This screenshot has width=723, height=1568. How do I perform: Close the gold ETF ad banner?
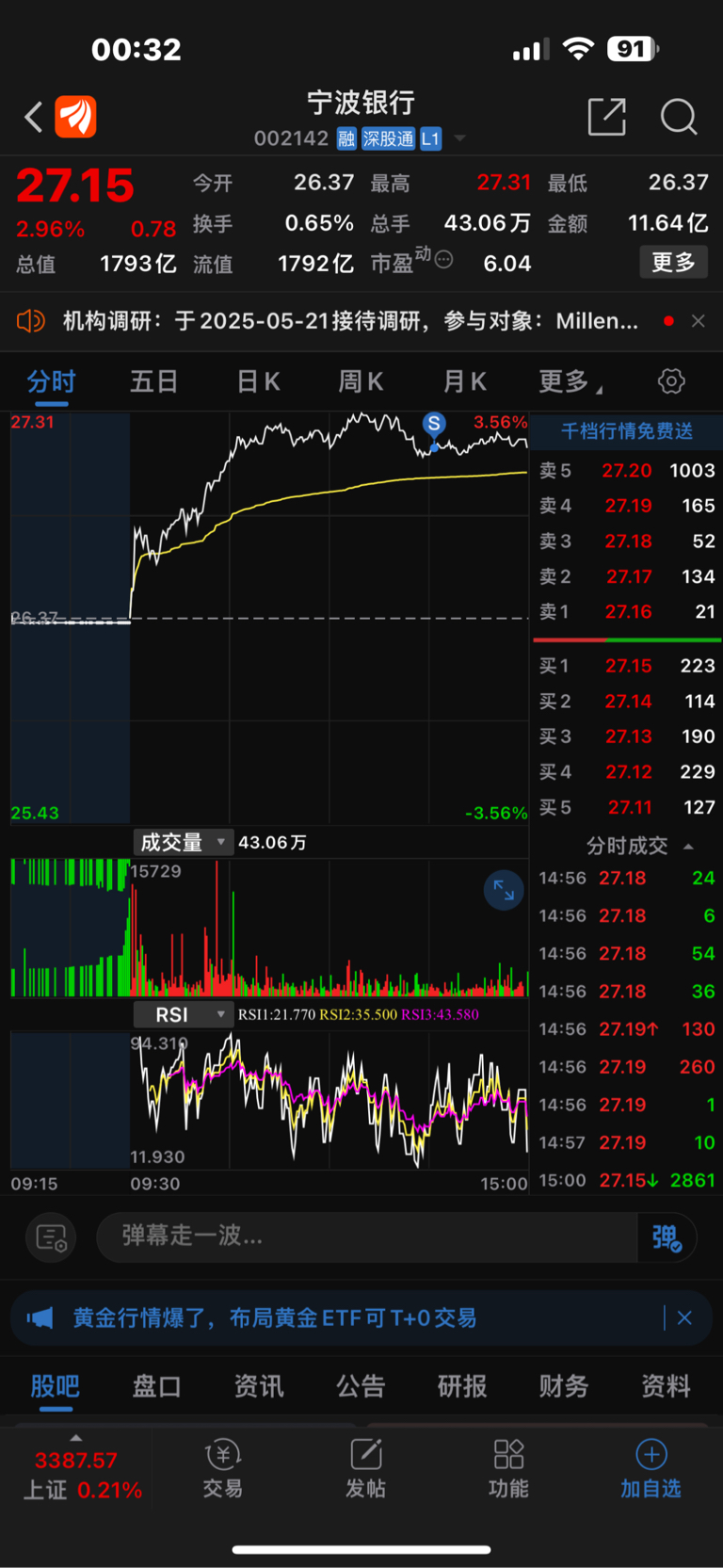pos(684,1317)
